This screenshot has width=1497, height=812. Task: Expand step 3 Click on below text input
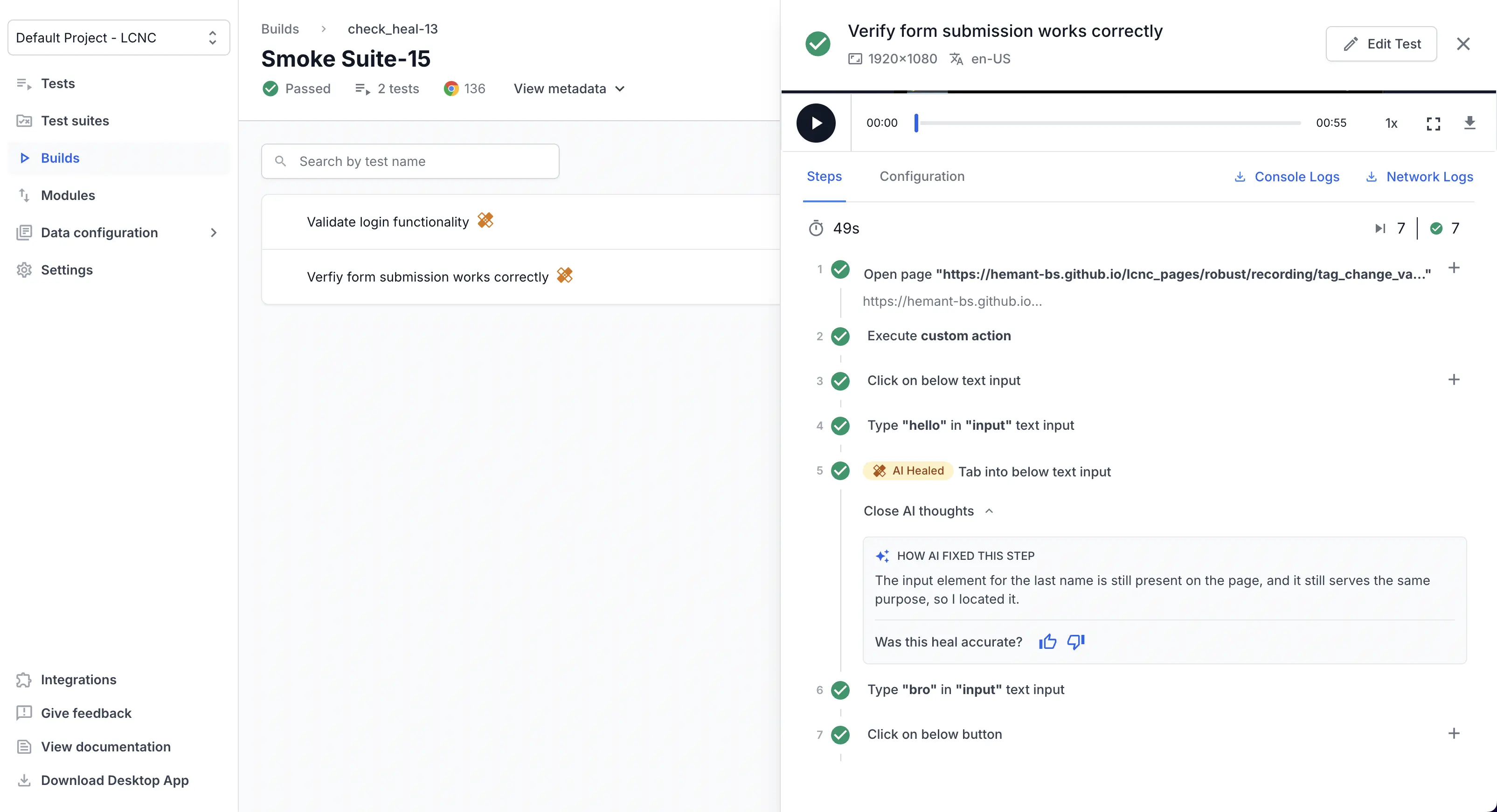tap(1454, 380)
